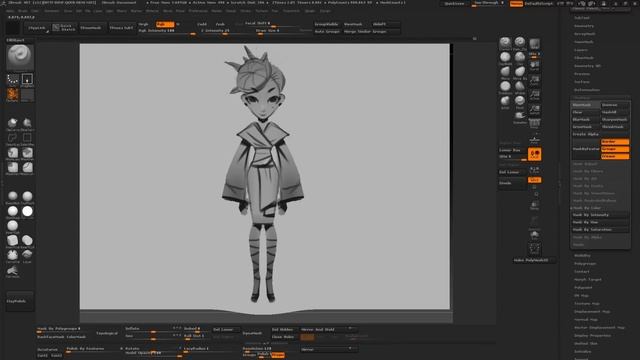Adjust the Draw Size slider
The height and width of the screenshot is (360, 640).
pyautogui.click(x=278, y=31)
